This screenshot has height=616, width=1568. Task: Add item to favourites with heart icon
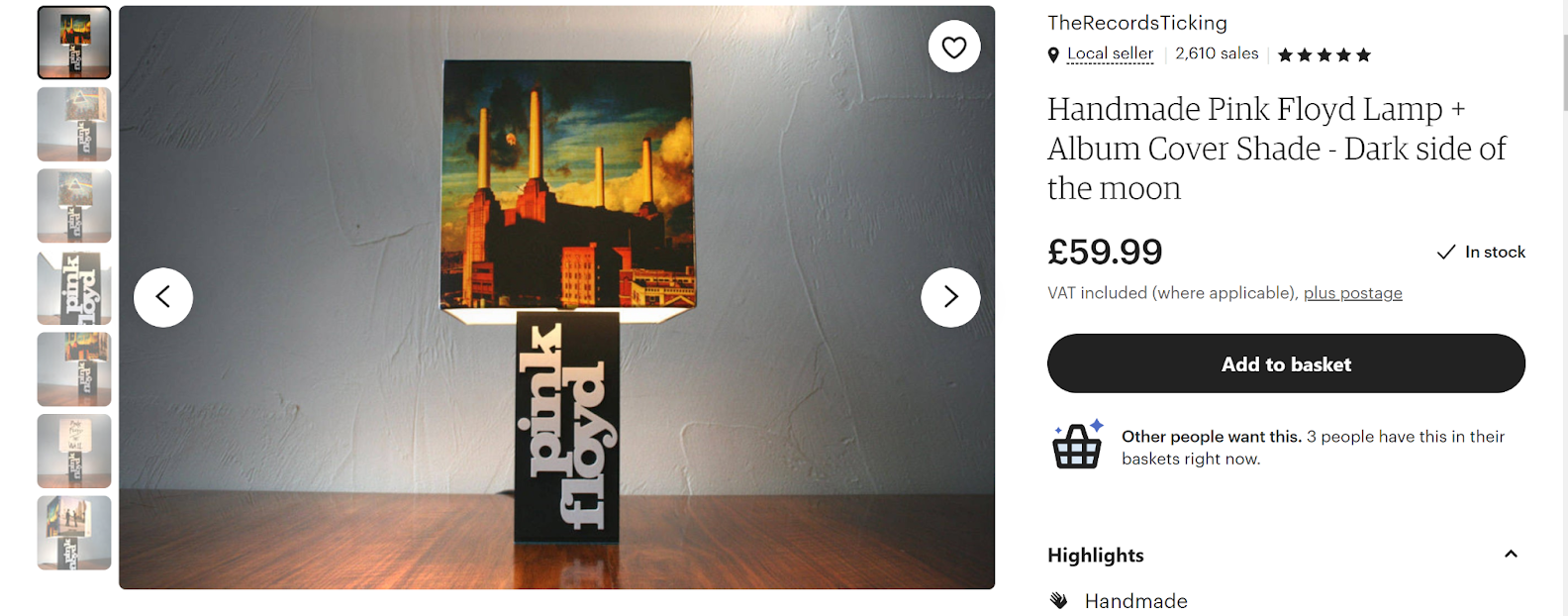[x=954, y=47]
